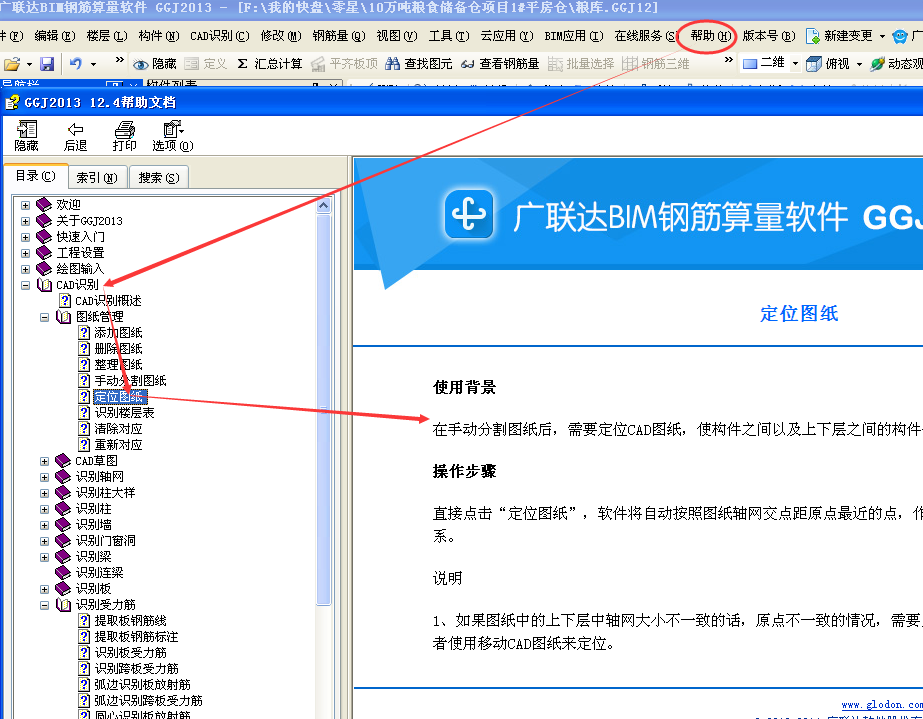Click the 查找图元 binoculars tool
Image resolution: width=923 pixels, height=719 pixels.
pyautogui.click(x=419, y=64)
